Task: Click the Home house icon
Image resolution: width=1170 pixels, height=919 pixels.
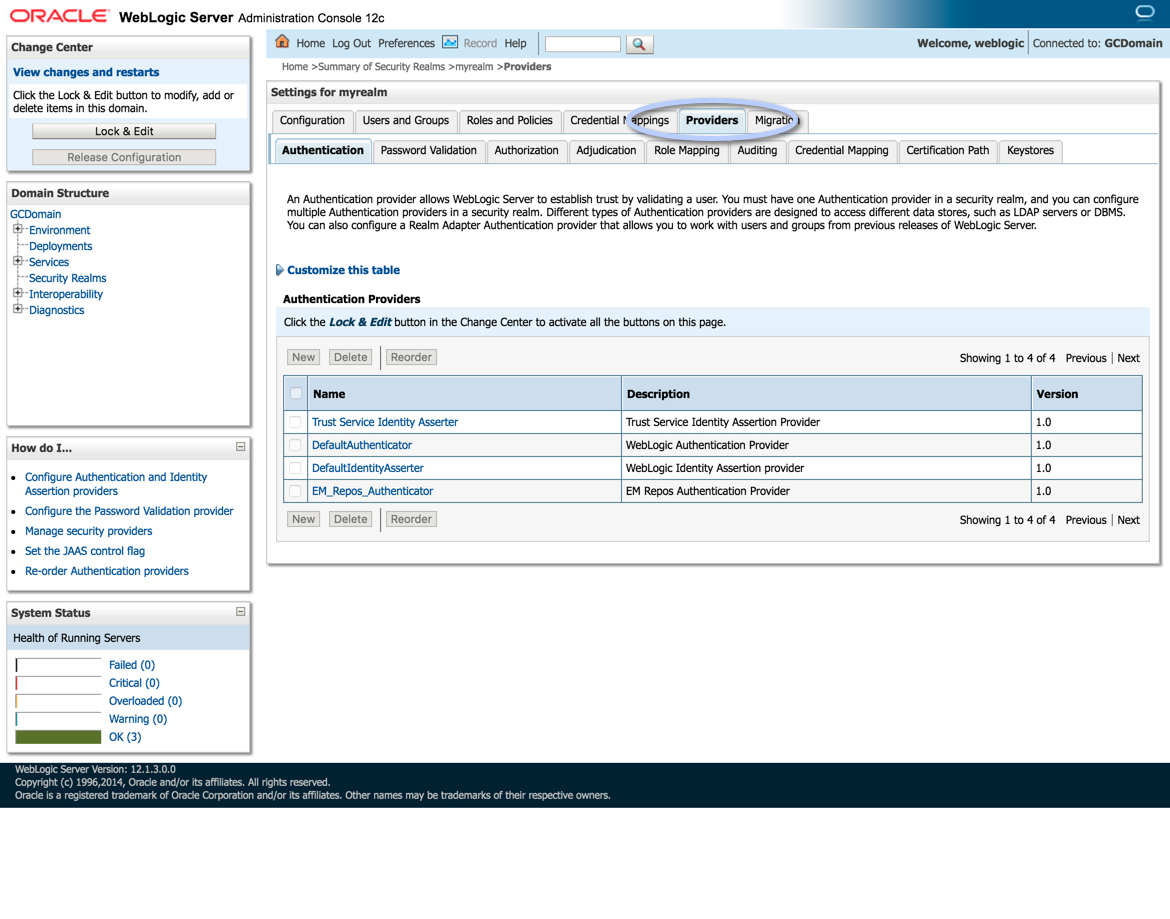Action: [282, 42]
